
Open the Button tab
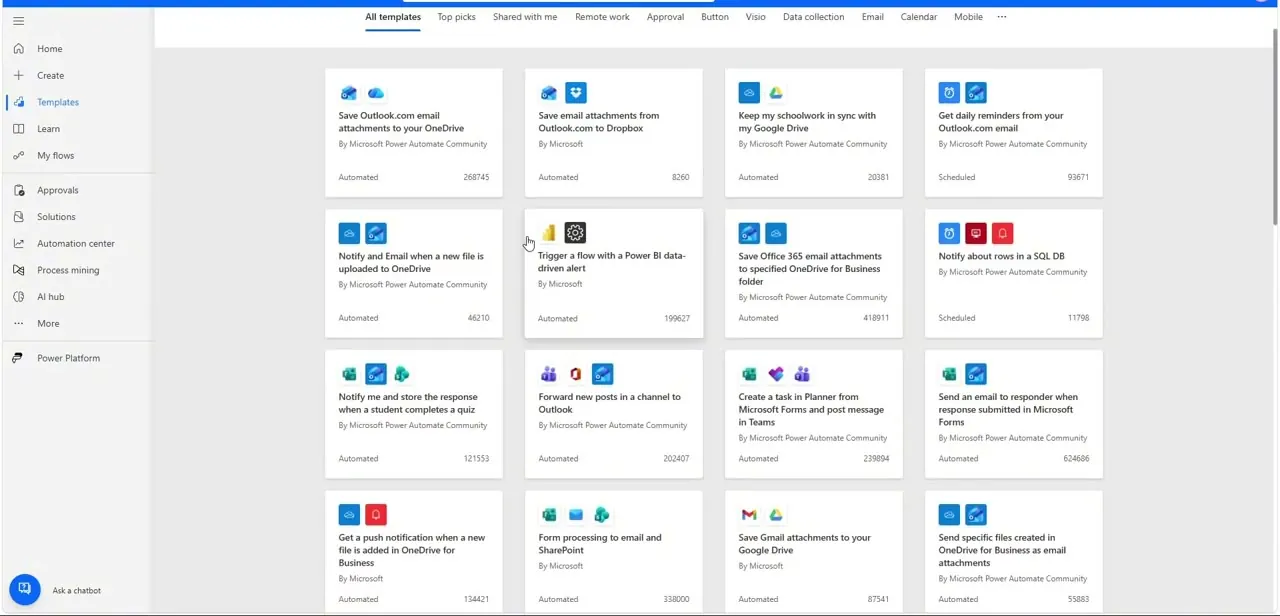(x=715, y=17)
